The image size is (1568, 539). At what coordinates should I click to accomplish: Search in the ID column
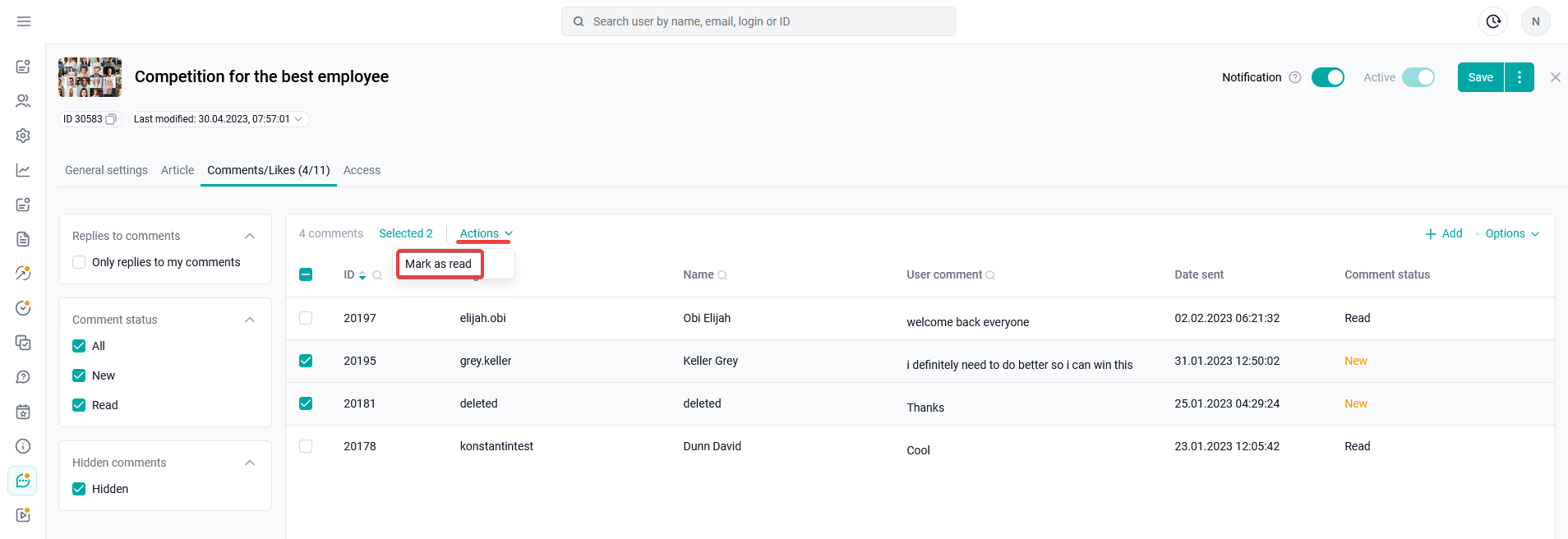click(x=377, y=275)
